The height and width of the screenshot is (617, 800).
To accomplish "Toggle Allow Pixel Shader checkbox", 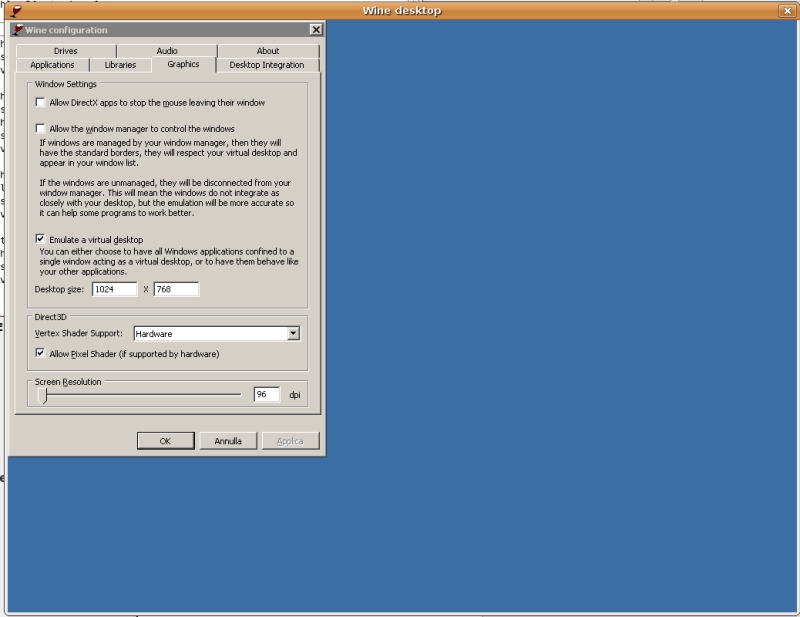I will point(40,353).
